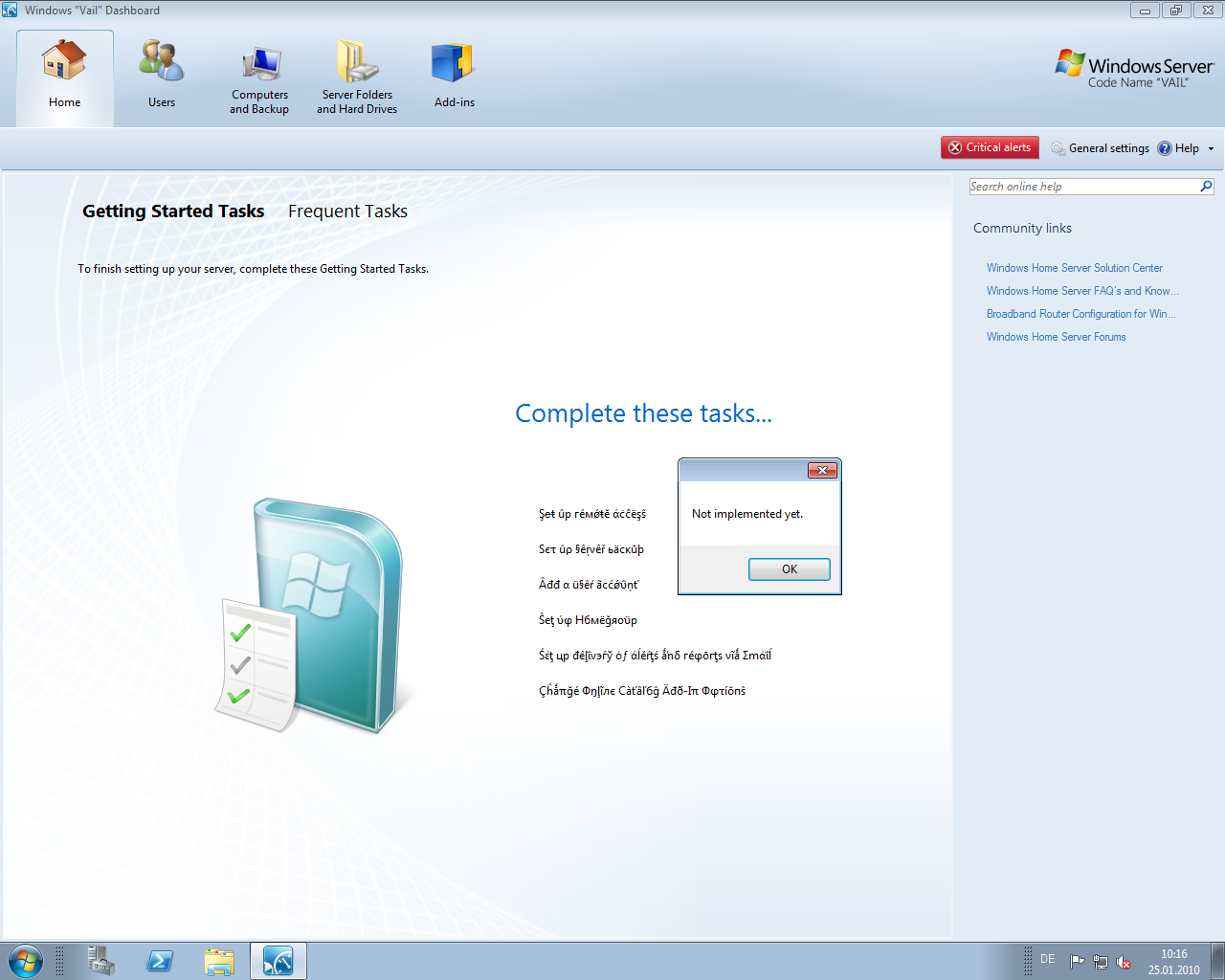Click the Critical alerts button
This screenshot has width=1225, height=980.
tap(990, 147)
